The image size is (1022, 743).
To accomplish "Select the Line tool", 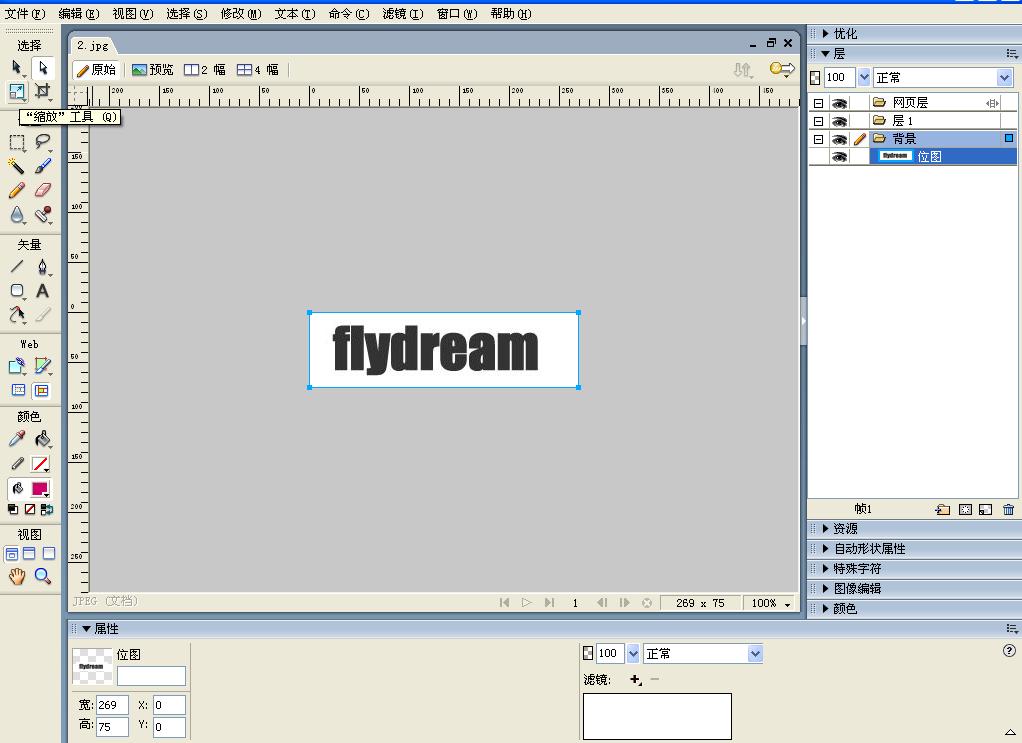I will [17, 267].
